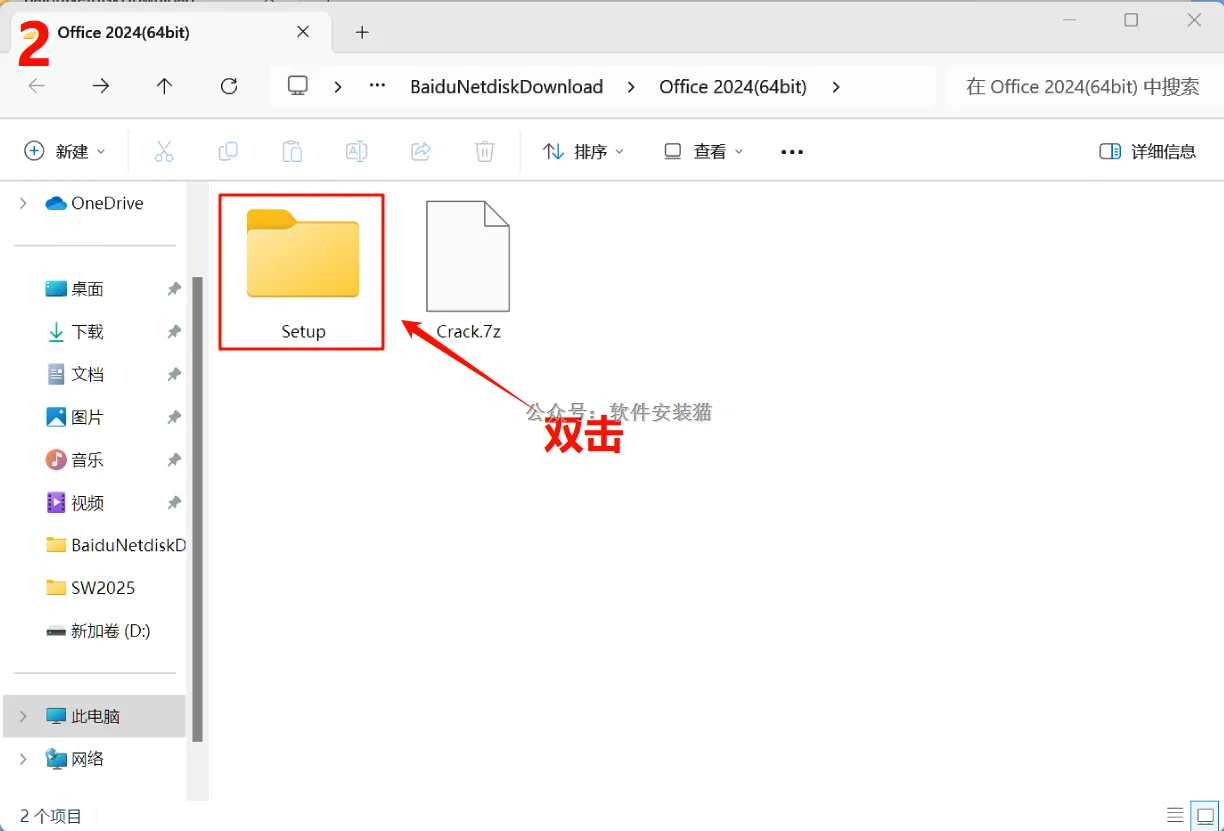Open the 查看 view dropdown
The width and height of the screenshot is (1224, 831).
pyautogui.click(x=702, y=151)
